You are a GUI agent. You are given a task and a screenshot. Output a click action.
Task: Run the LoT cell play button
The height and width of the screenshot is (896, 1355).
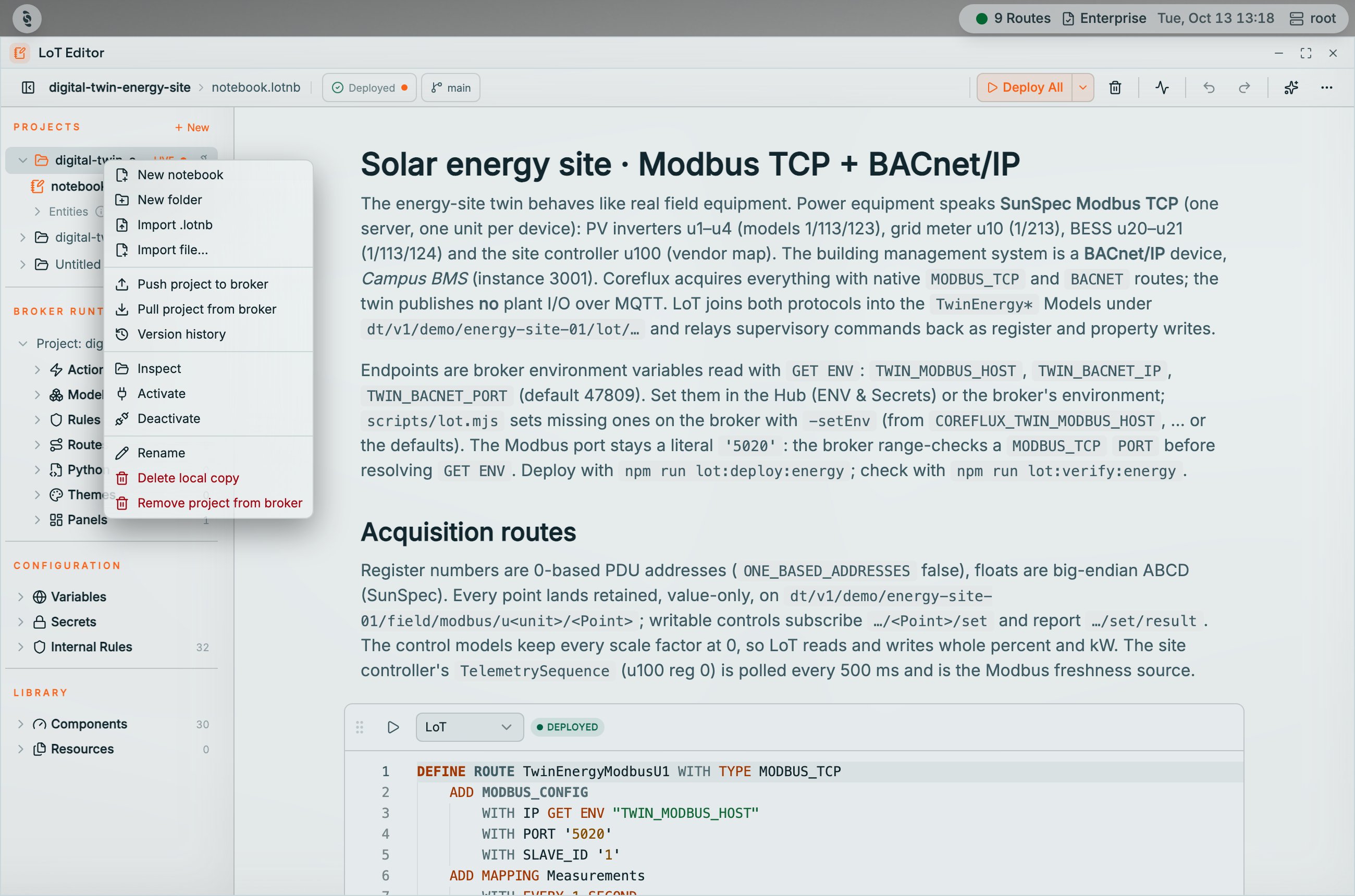pos(393,727)
